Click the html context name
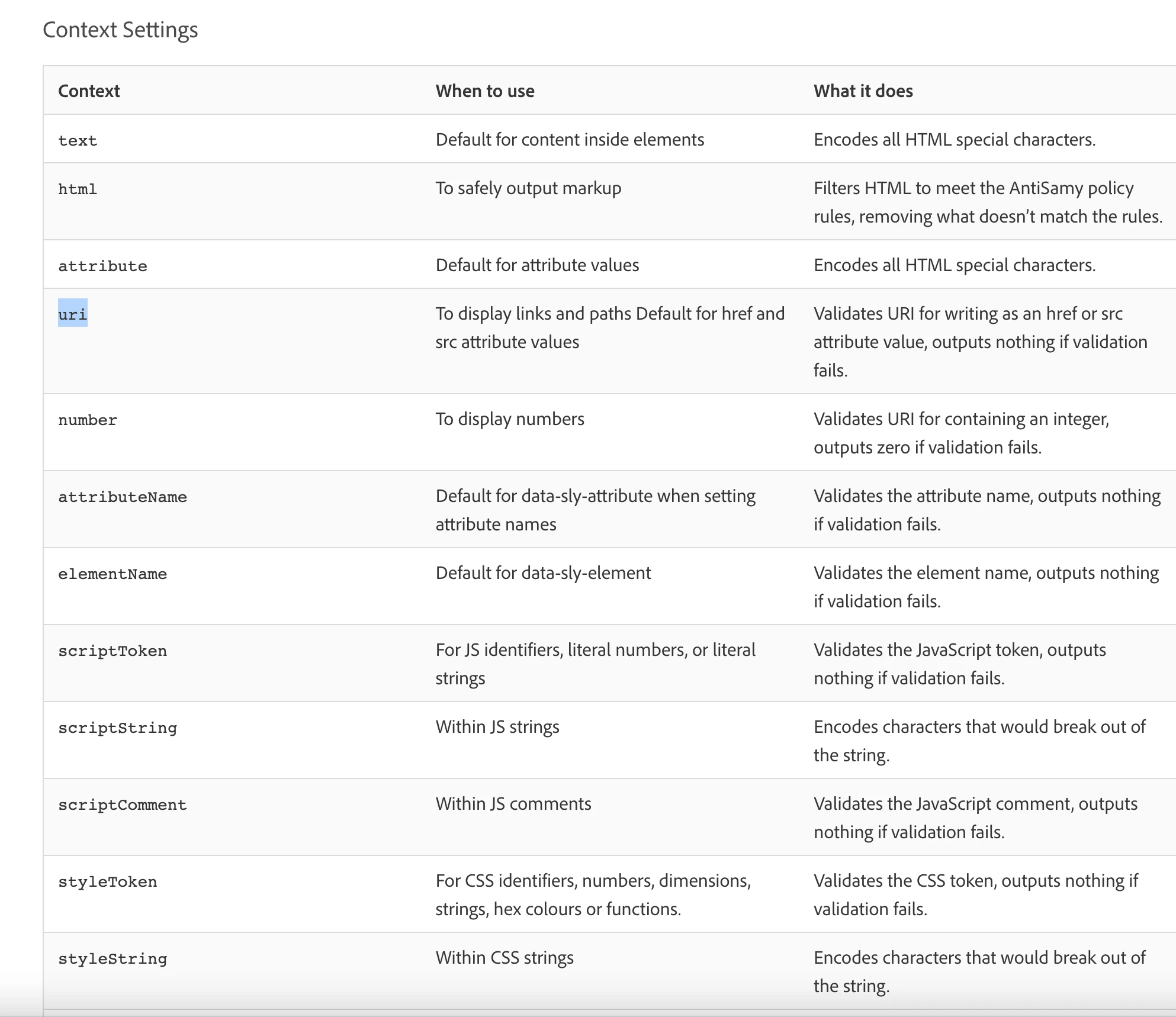 click(78, 189)
